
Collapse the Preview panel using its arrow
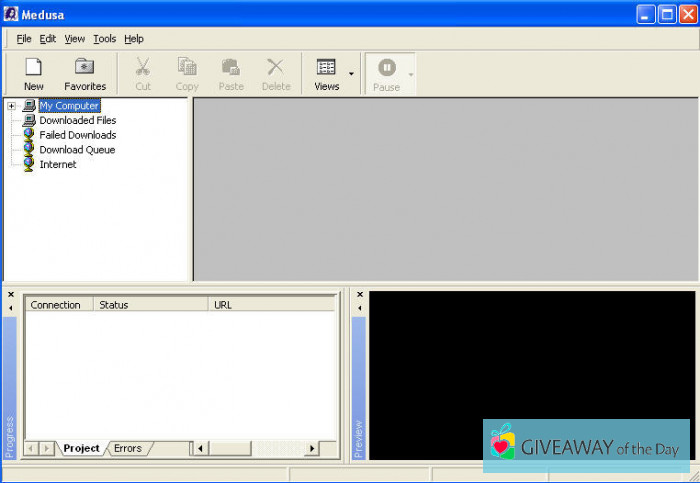359,308
